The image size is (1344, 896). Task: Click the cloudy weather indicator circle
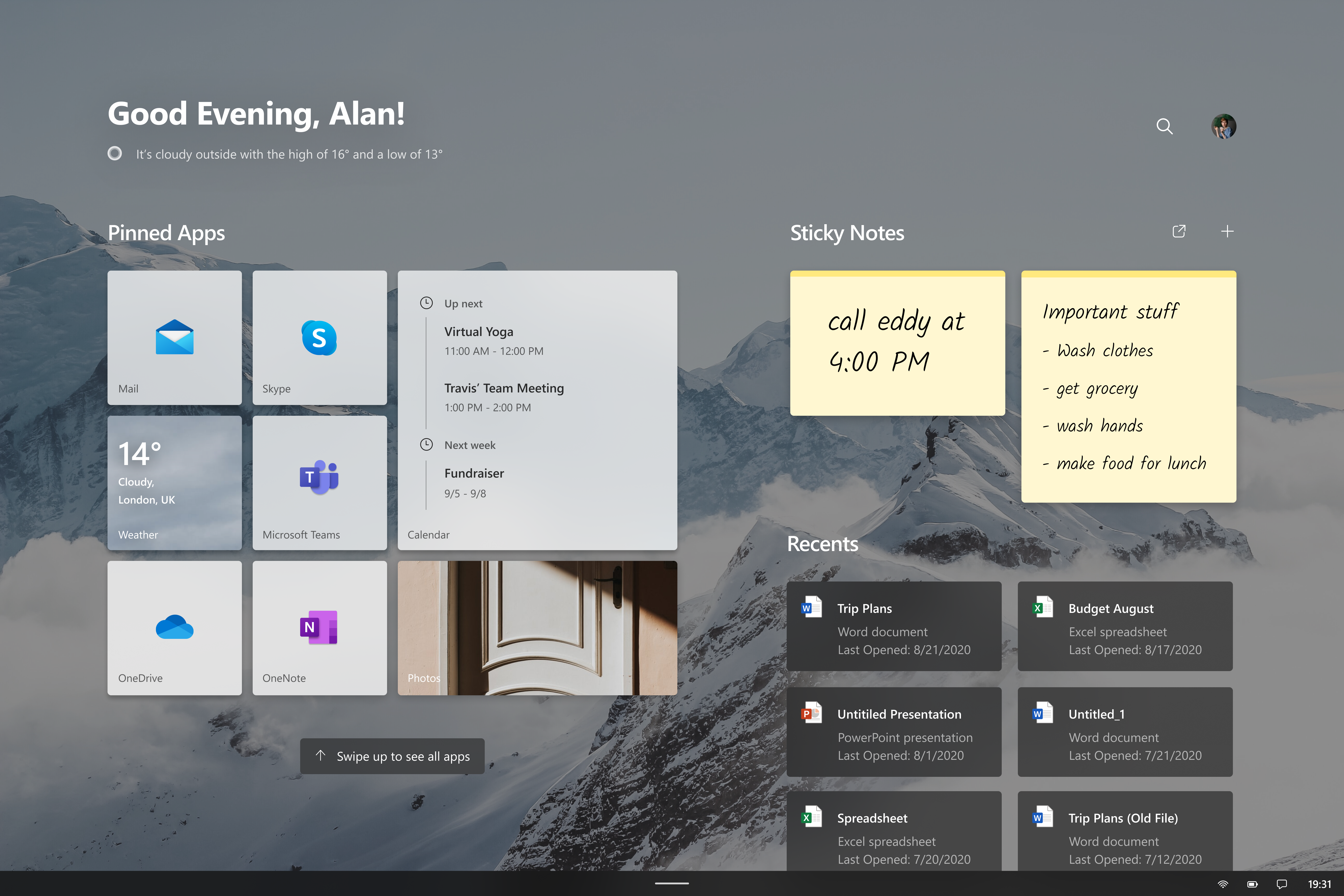click(x=115, y=154)
